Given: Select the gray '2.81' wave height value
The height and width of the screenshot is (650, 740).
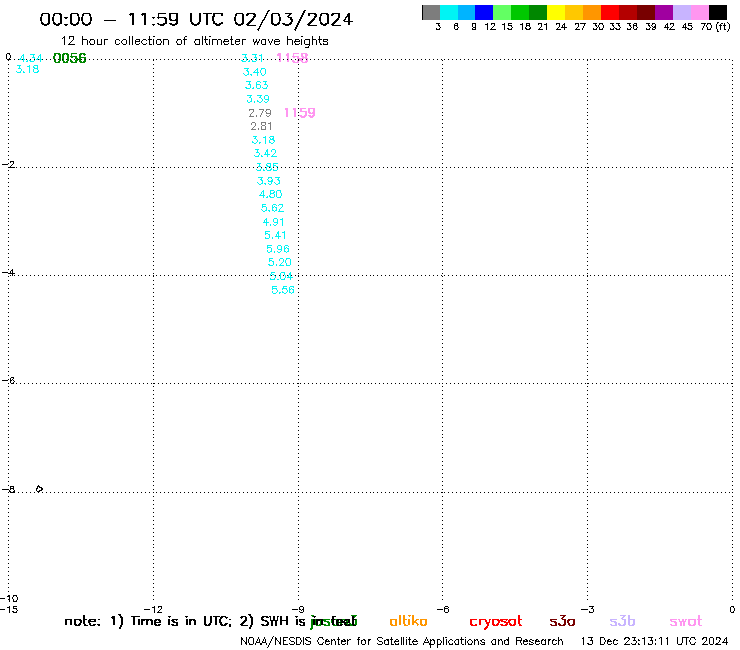Looking at the screenshot, I should 261,126.
